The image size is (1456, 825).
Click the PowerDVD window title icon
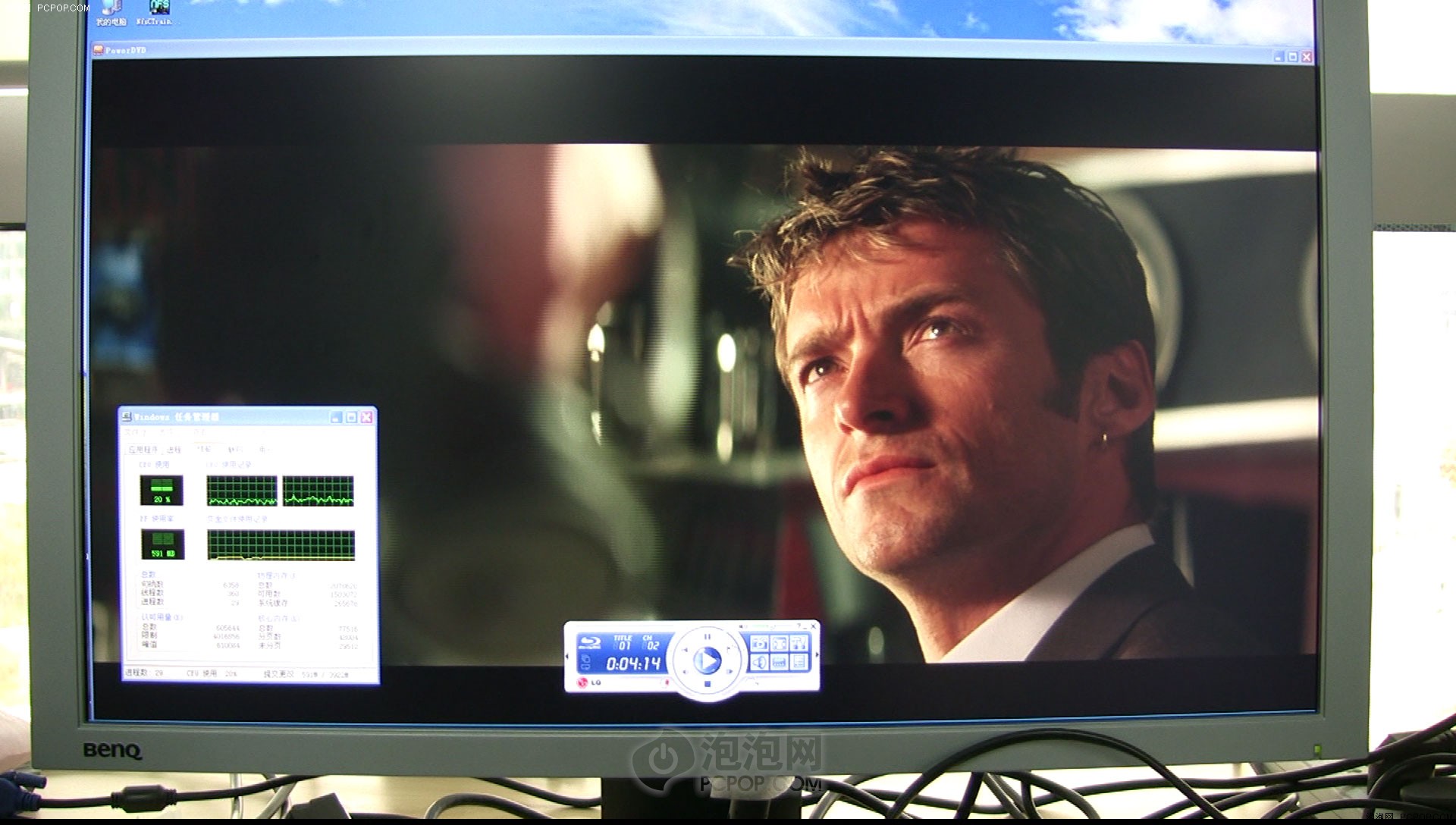click(x=98, y=50)
